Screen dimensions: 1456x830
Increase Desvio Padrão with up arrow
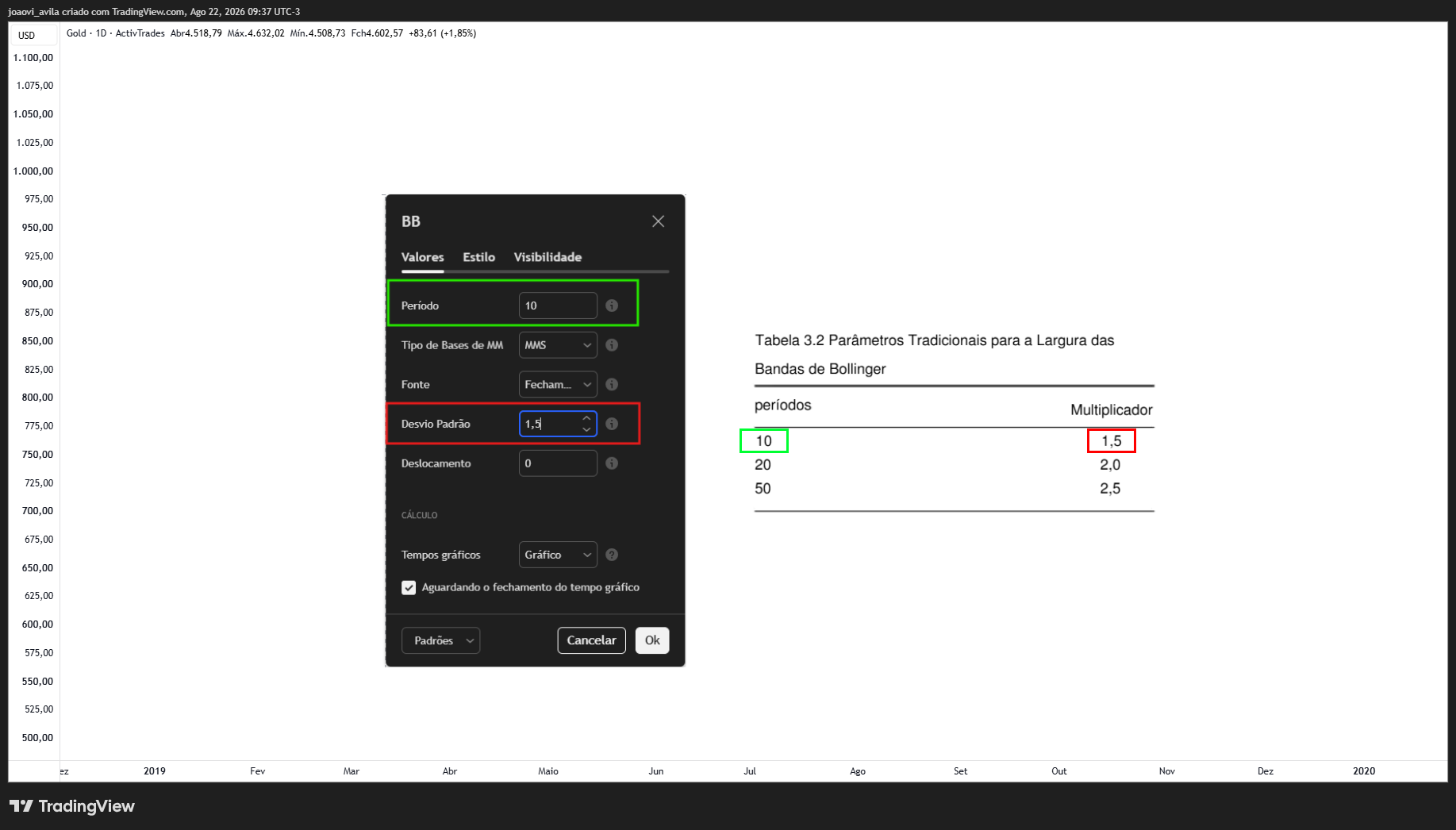pyautogui.click(x=586, y=418)
